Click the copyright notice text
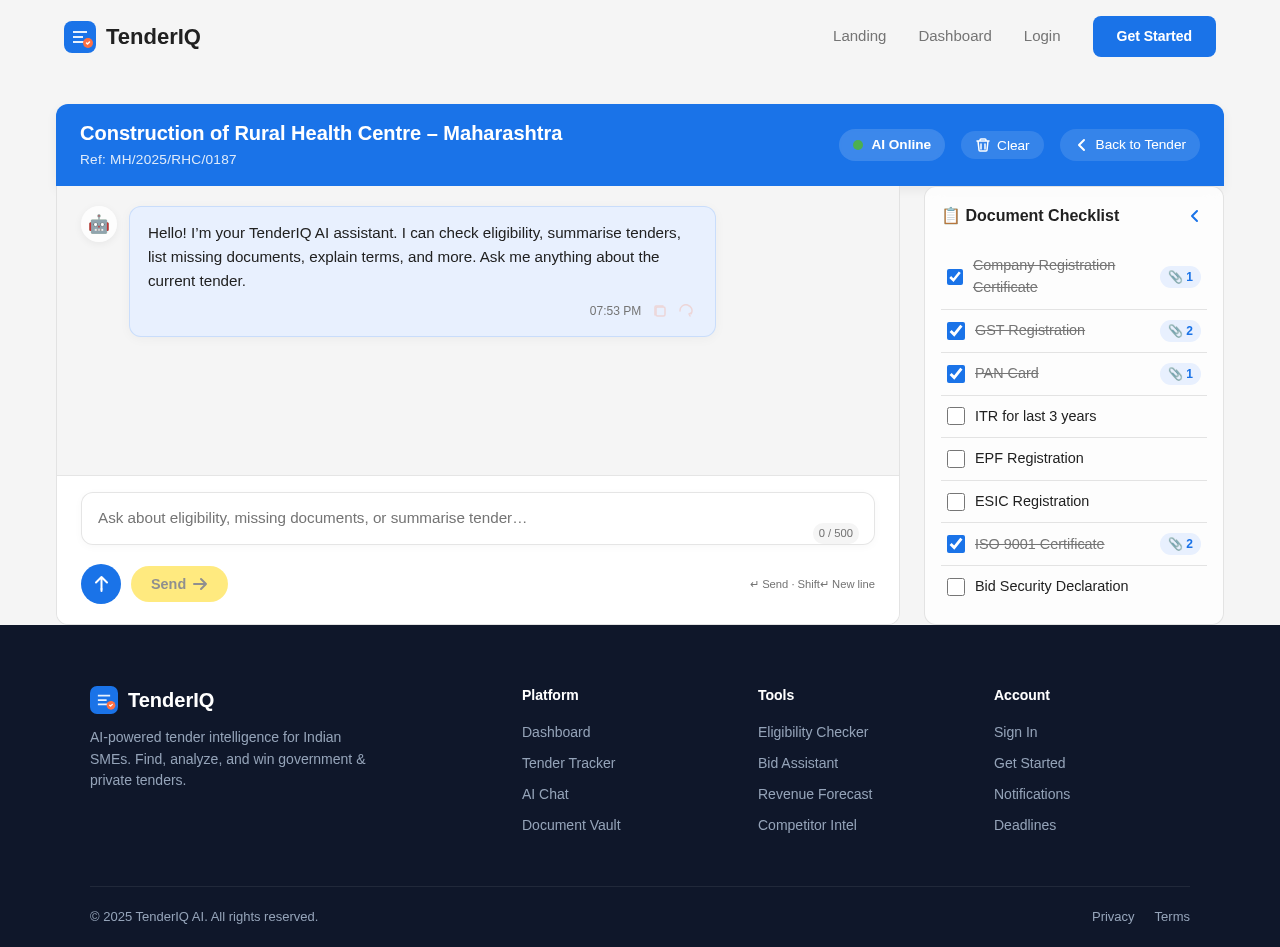The width and height of the screenshot is (1280, 947). [204, 916]
